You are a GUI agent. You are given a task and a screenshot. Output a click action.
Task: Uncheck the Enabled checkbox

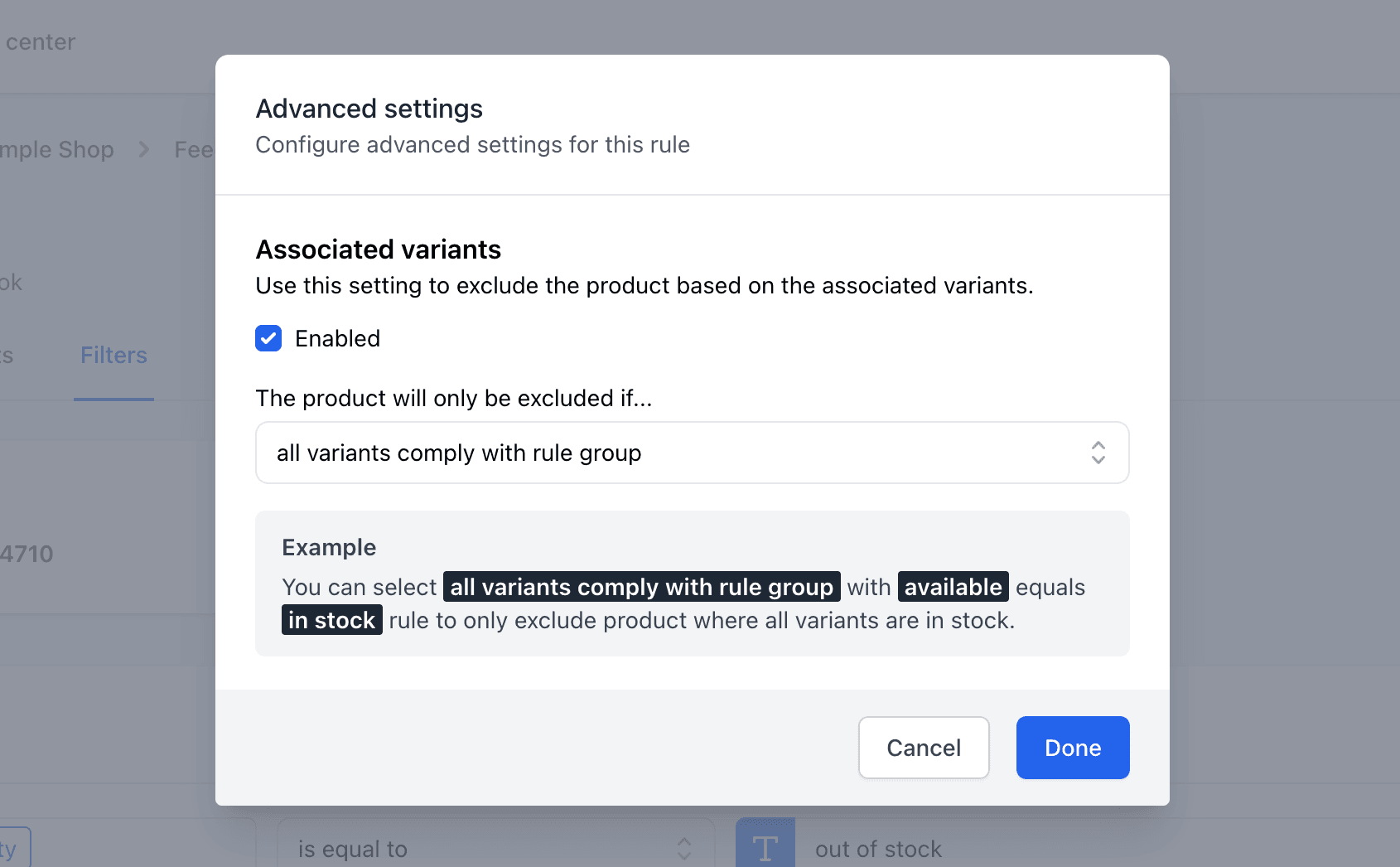coord(268,338)
